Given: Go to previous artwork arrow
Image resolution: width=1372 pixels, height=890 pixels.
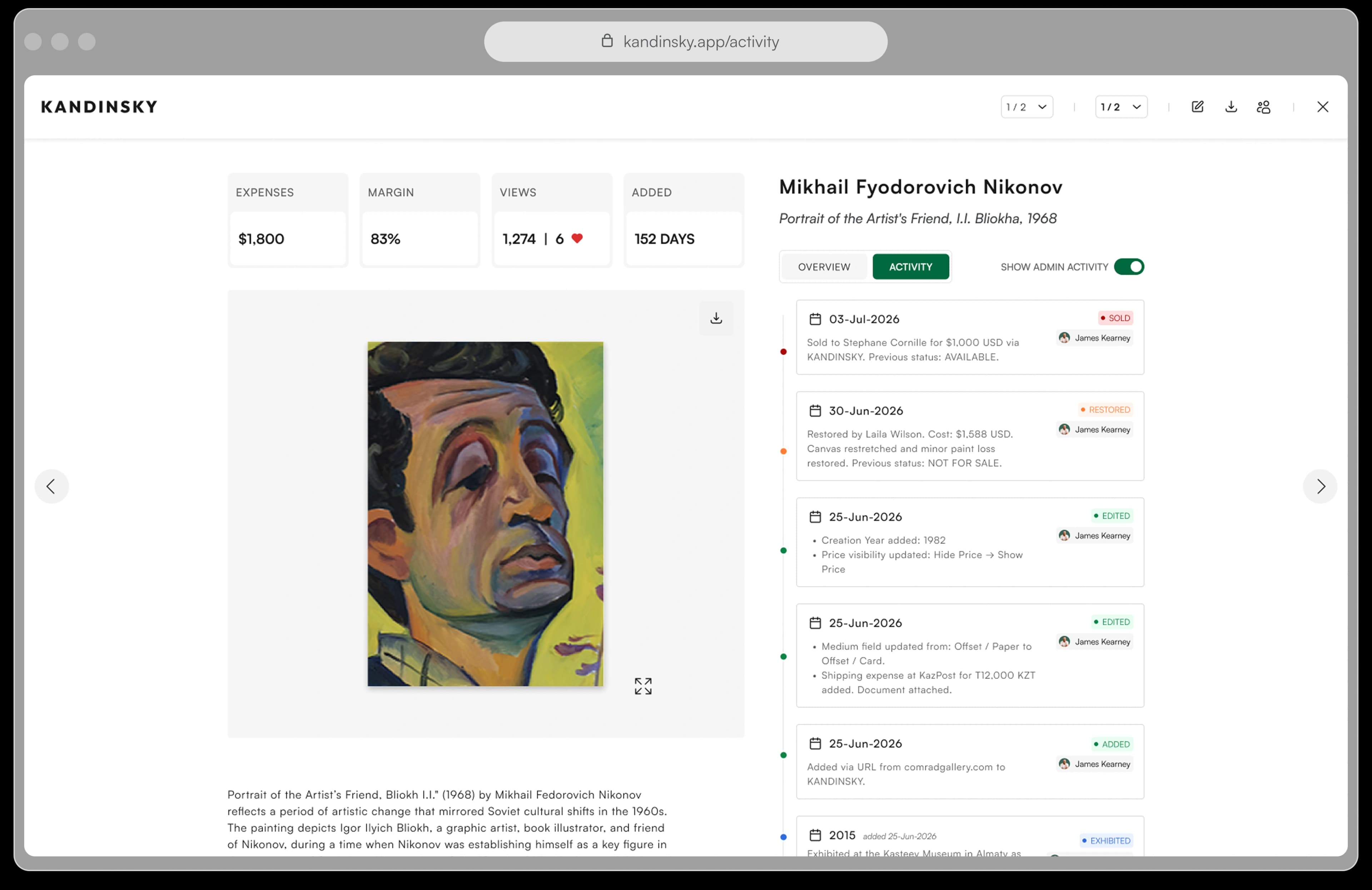Looking at the screenshot, I should (51, 486).
